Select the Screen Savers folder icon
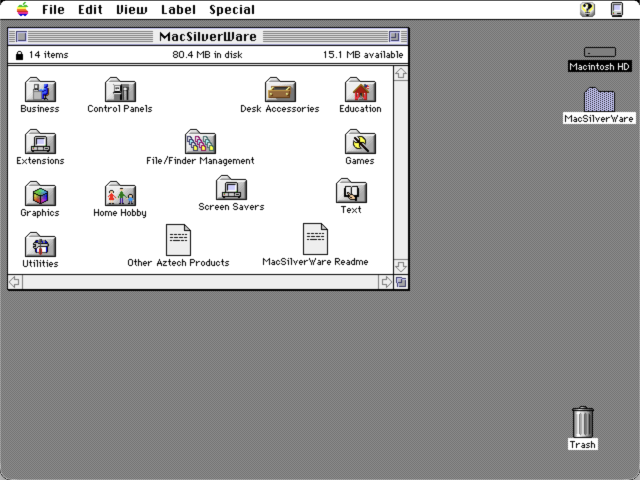The width and height of the screenshot is (640, 480). 231,187
